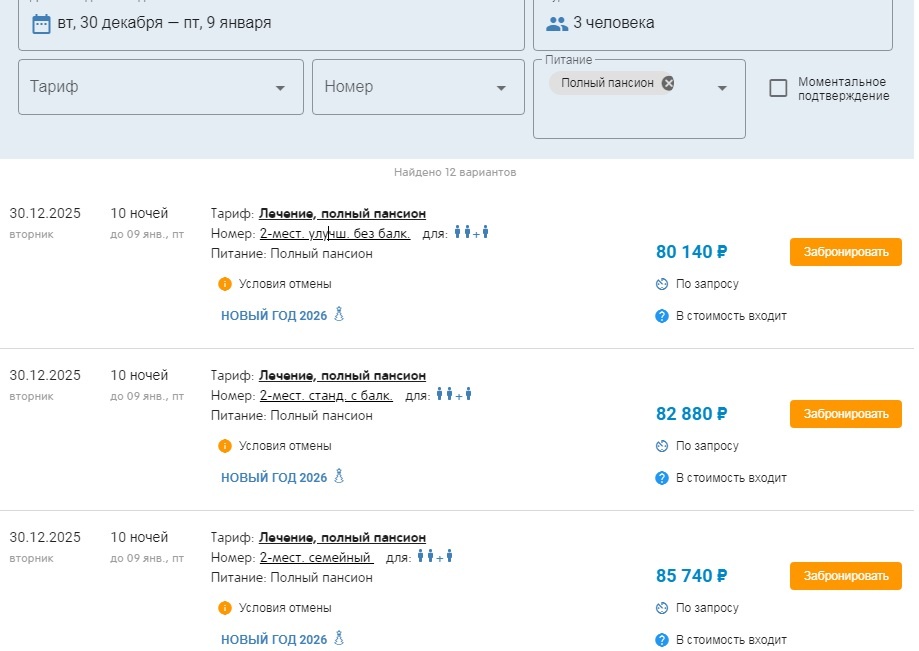Expand the Тариф dropdown

(x=280, y=88)
